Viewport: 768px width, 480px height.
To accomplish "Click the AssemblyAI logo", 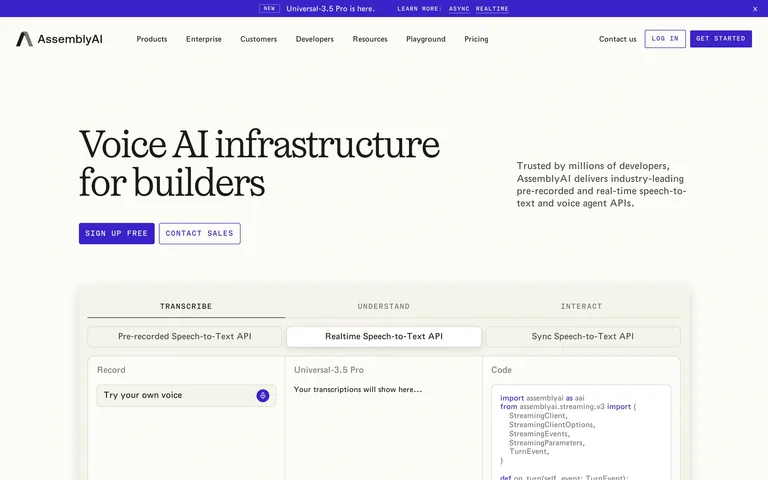I will click(x=59, y=39).
